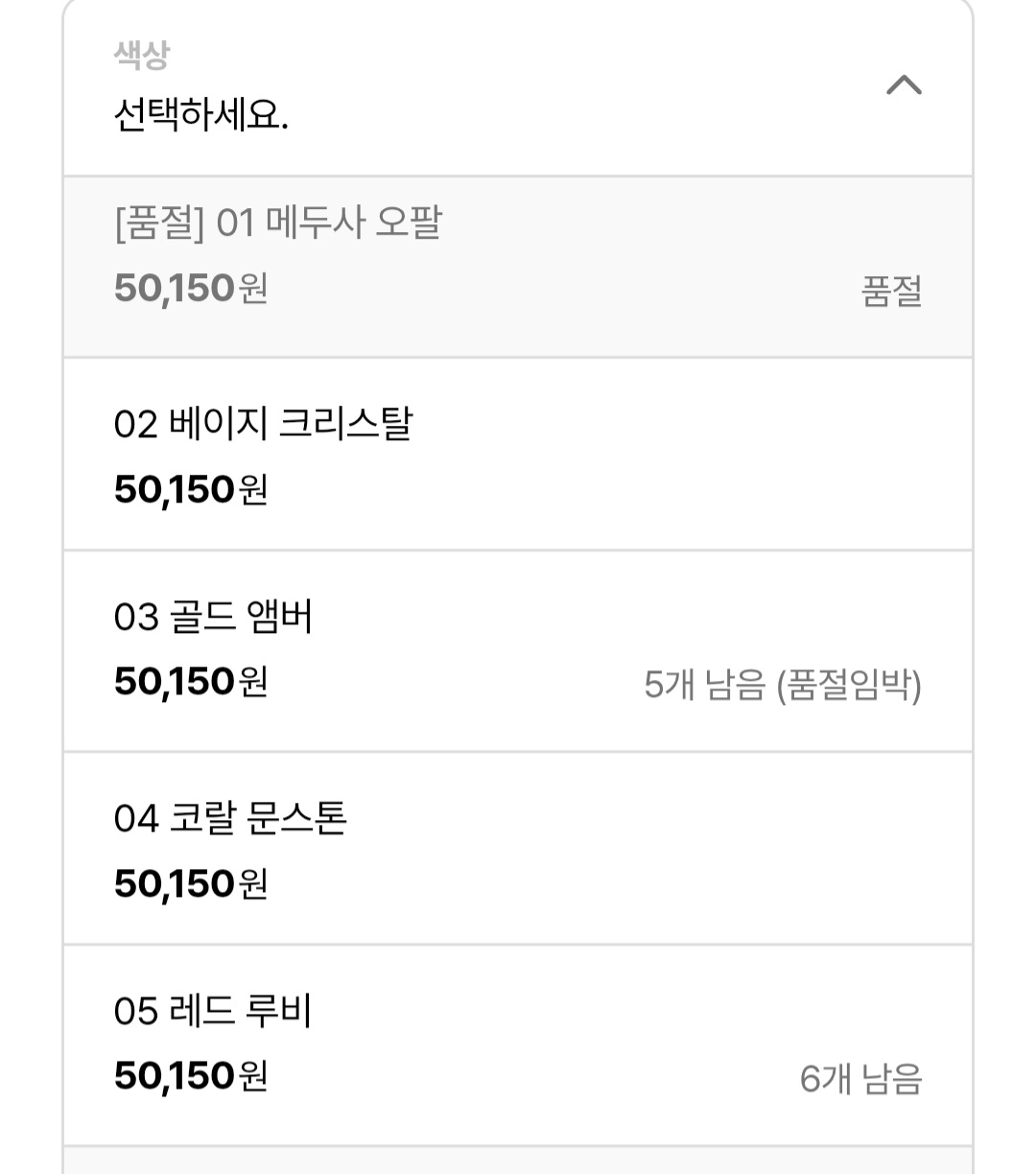
Task: Click the 품절 status label
Action: pyautogui.click(x=891, y=292)
